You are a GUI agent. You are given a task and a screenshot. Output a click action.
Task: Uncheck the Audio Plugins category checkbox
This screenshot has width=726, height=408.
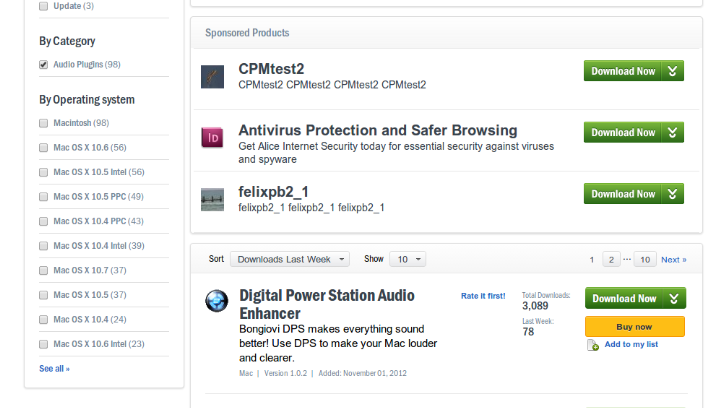(44, 65)
